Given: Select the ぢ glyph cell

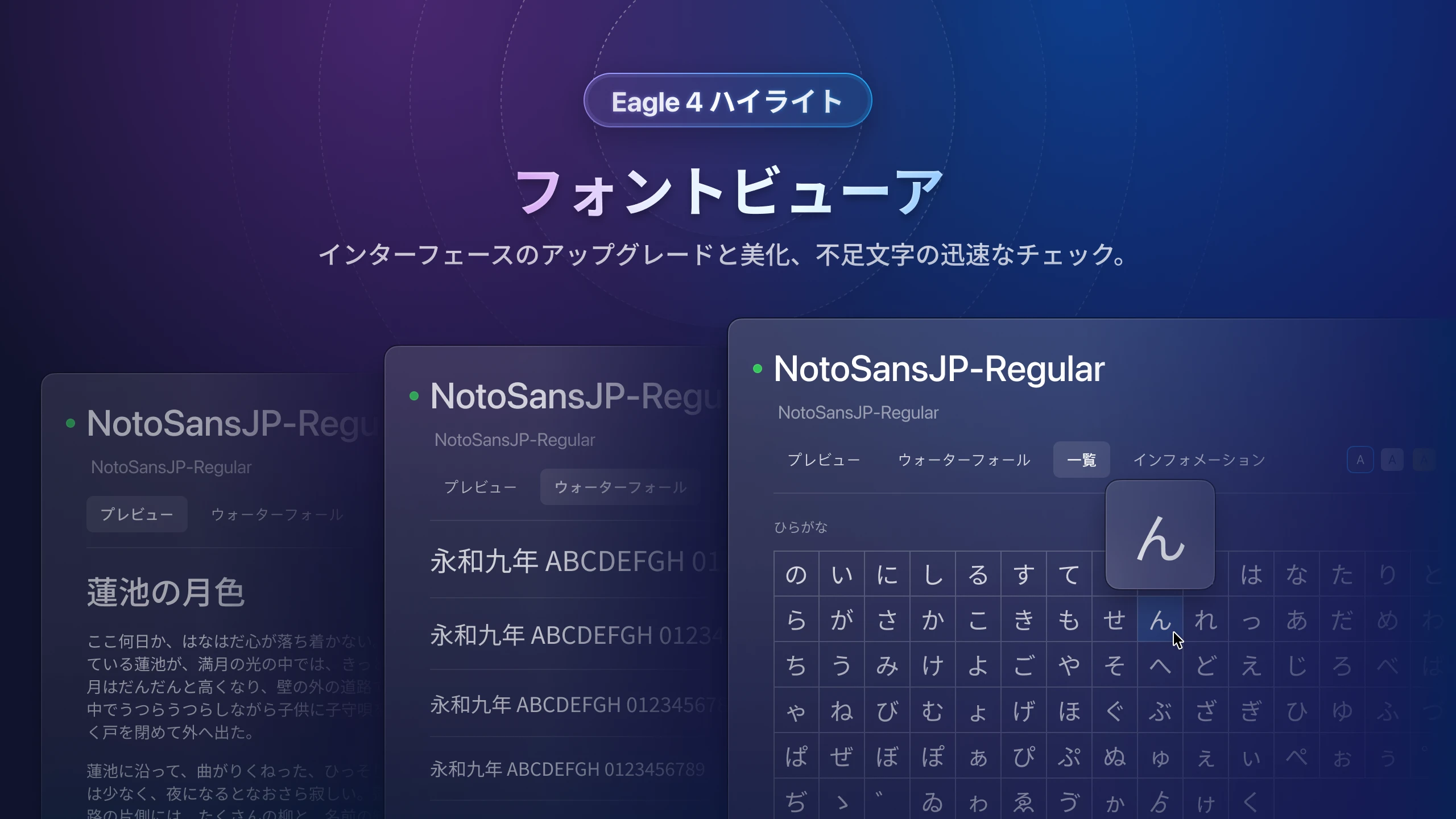Looking at the screenshot, I should point(796,799).
